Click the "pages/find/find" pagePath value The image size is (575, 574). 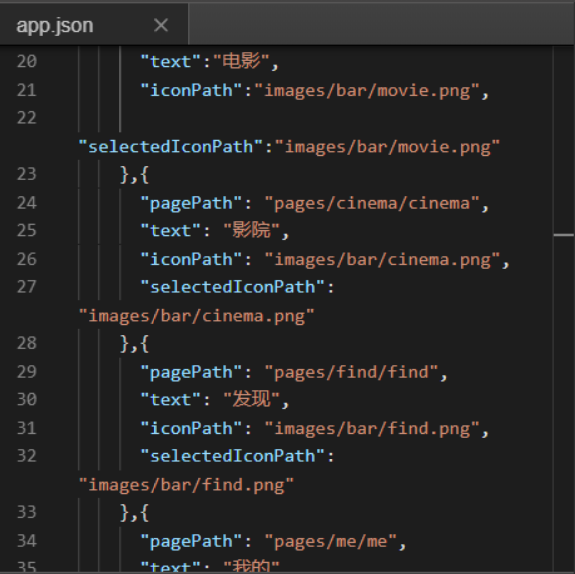pos(352,372)
